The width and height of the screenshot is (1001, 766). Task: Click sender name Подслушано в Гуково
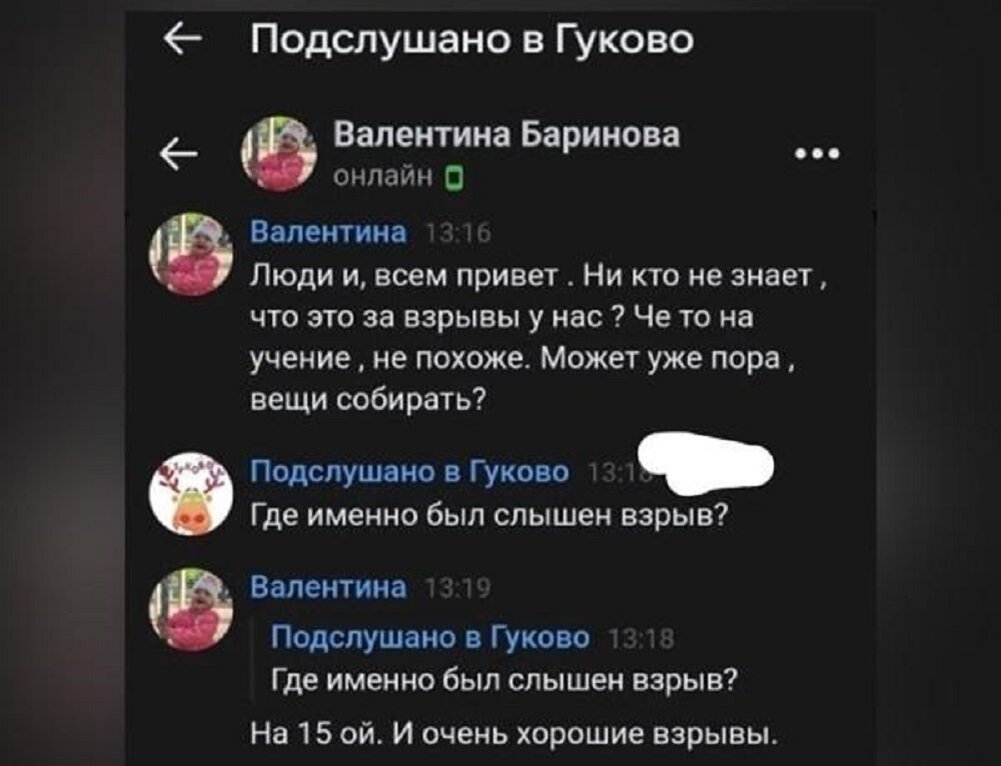pyautogui.click(x=409, y=472)
